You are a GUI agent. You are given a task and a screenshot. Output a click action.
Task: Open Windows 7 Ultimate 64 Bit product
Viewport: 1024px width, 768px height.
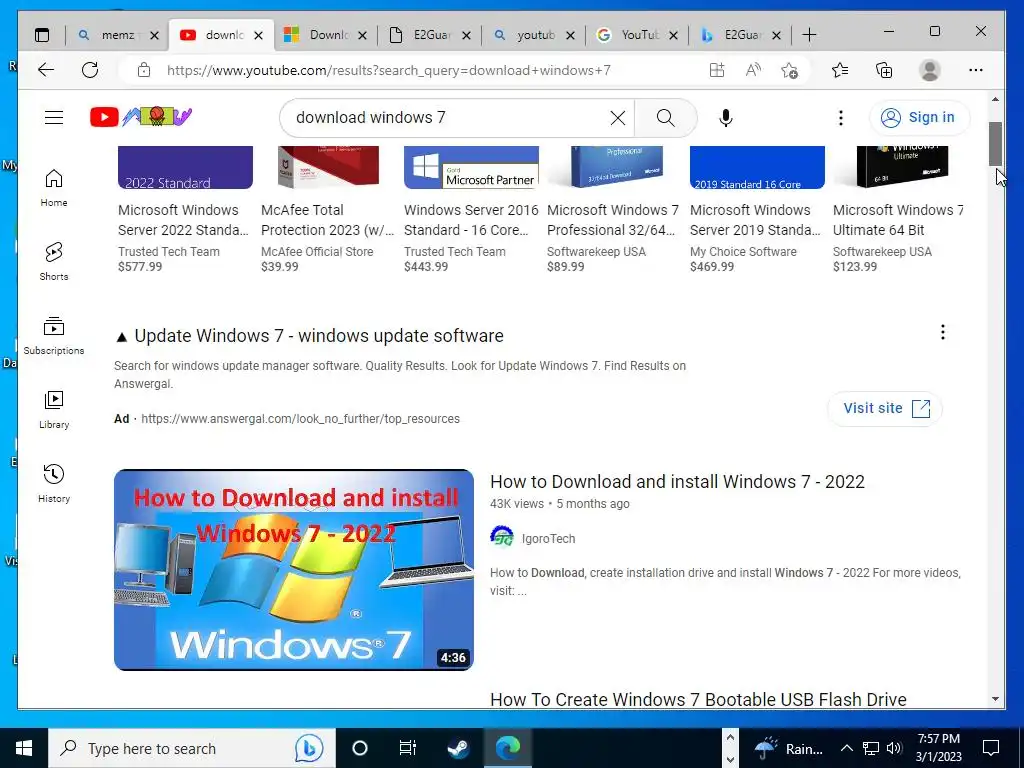point(898,210)
